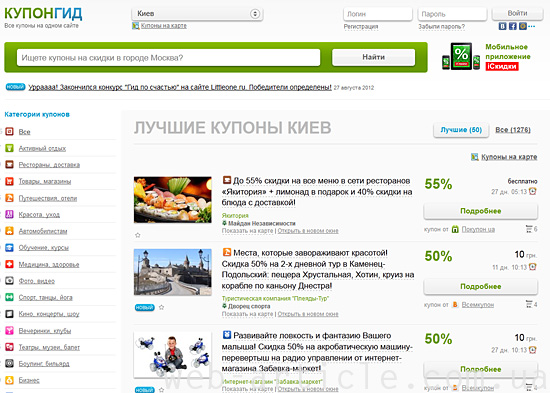550x393 pixels.
Task: Click the Все category icon
Action: click(9, 132)
